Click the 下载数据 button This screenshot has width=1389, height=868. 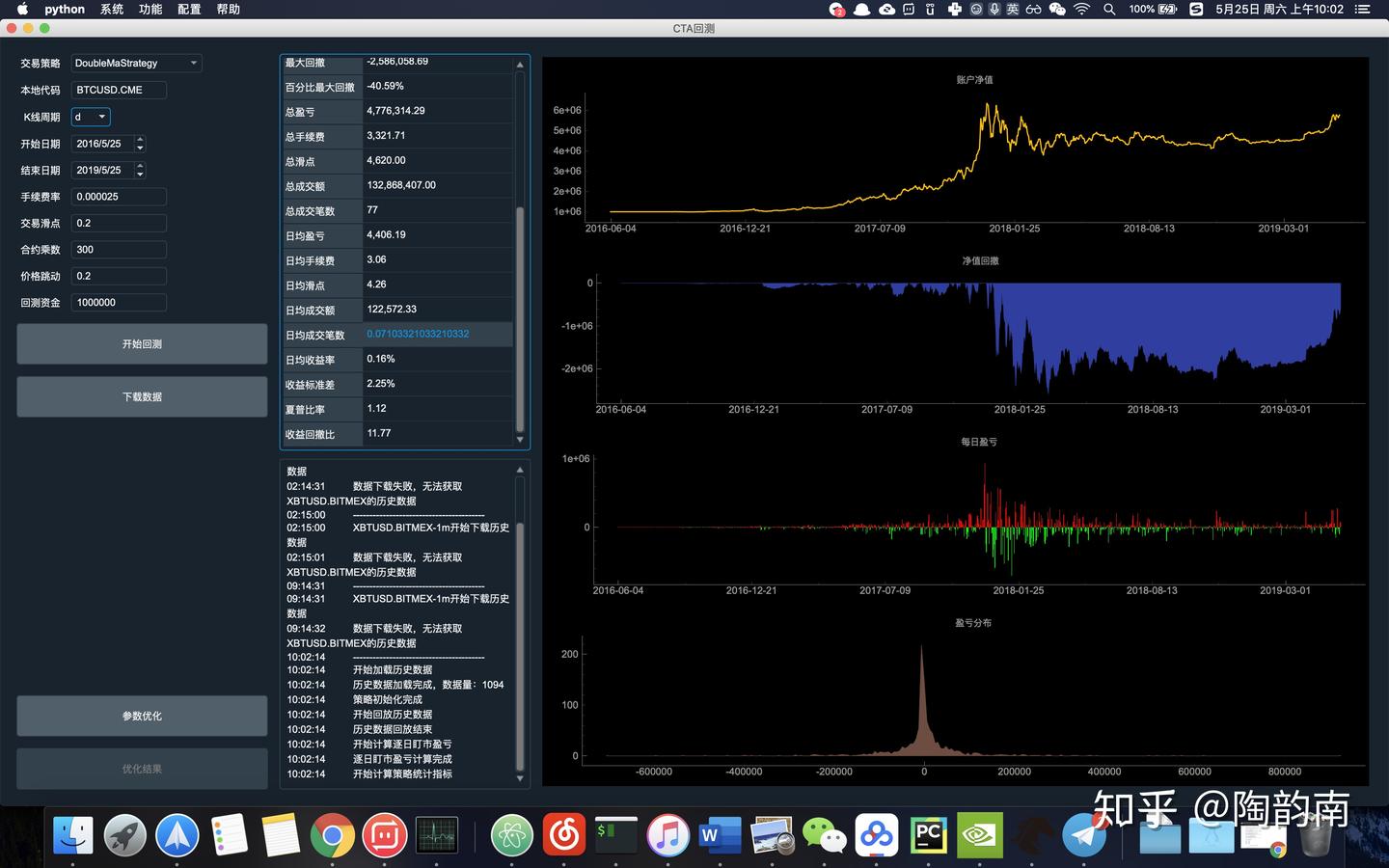pos(142,397)
